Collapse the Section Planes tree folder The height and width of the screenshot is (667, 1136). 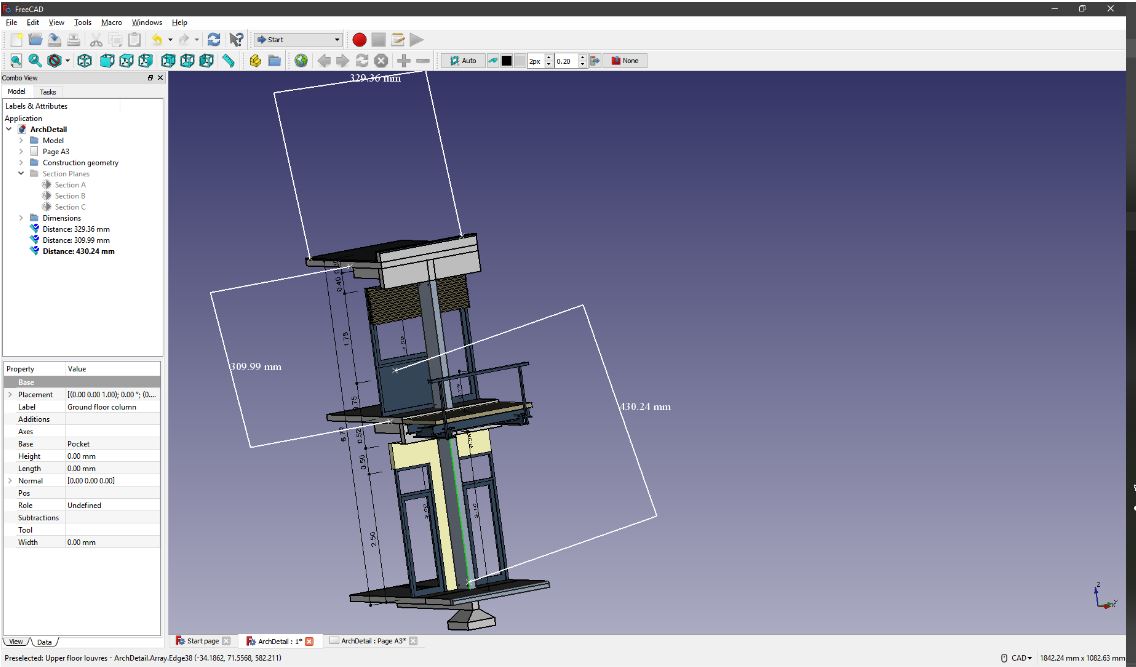21,174
